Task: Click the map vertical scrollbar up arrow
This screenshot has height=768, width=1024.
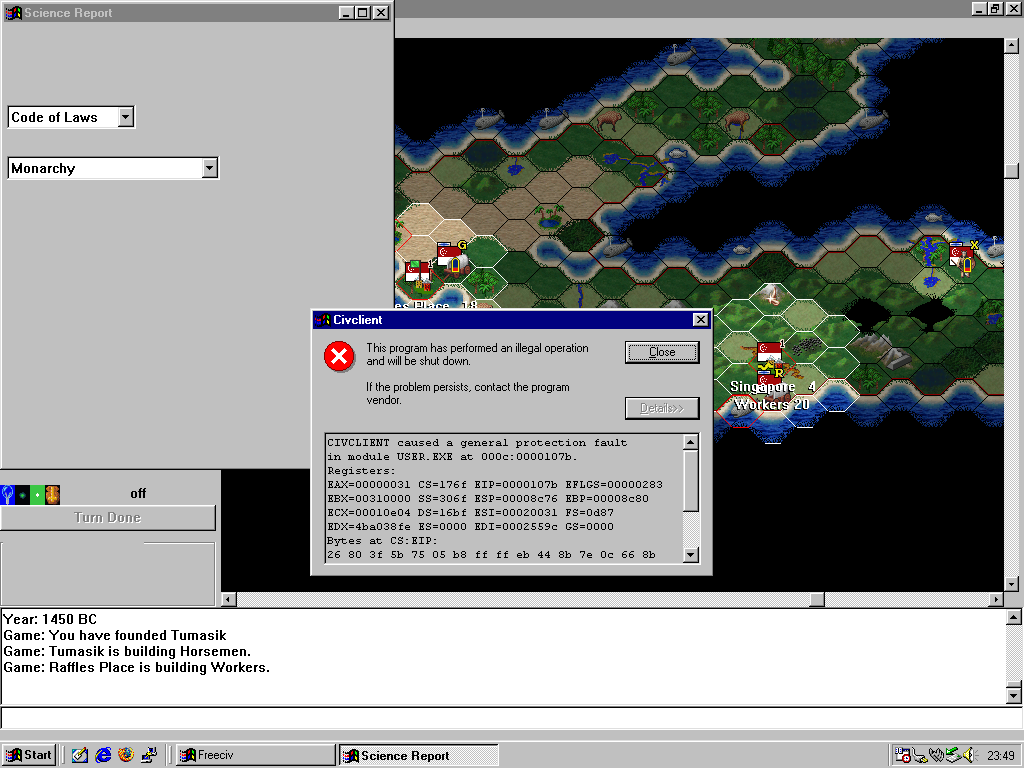Action: [1011, 46]
